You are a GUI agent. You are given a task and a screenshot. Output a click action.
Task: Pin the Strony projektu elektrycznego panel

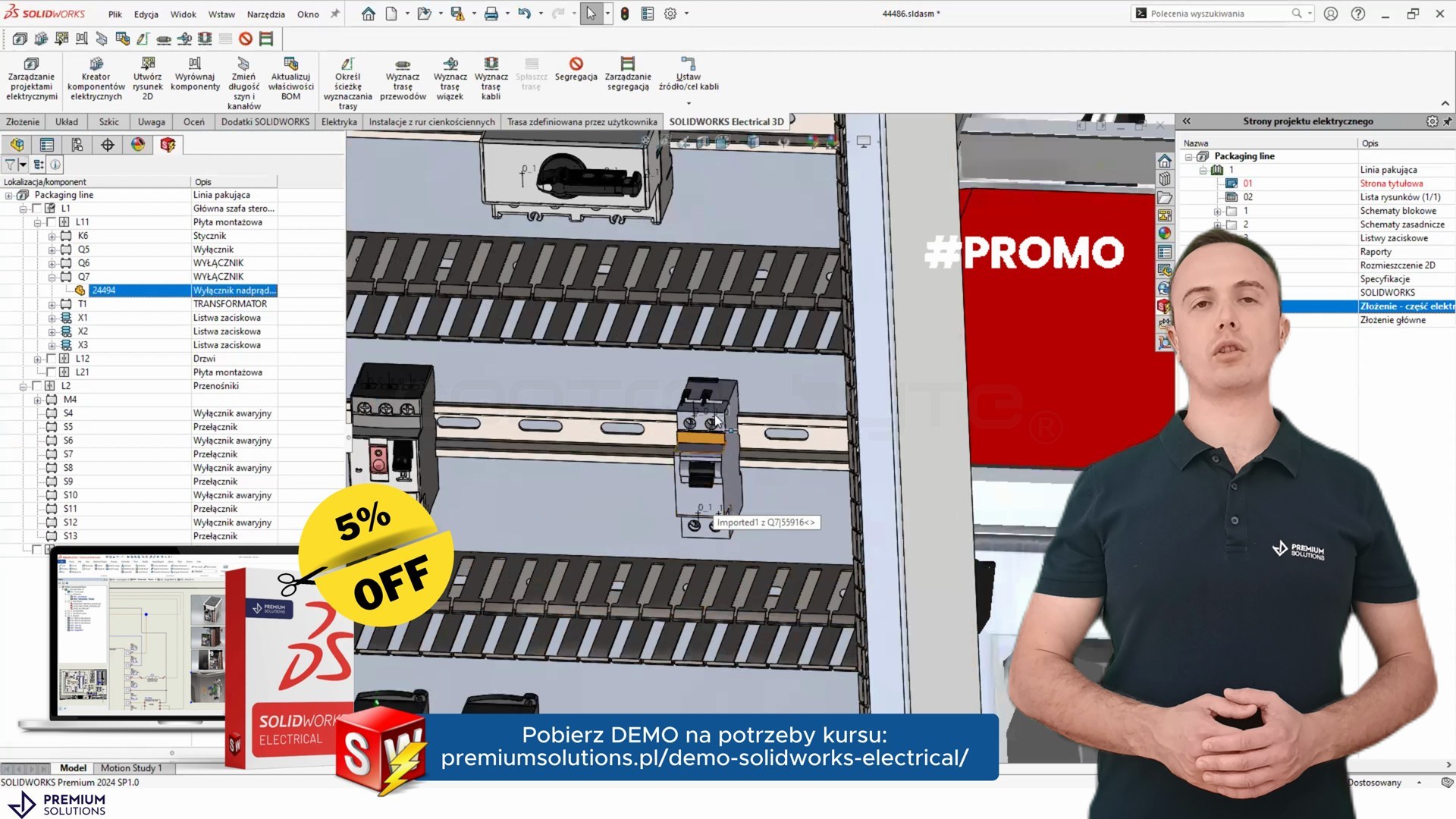[x=1447, y=121]
